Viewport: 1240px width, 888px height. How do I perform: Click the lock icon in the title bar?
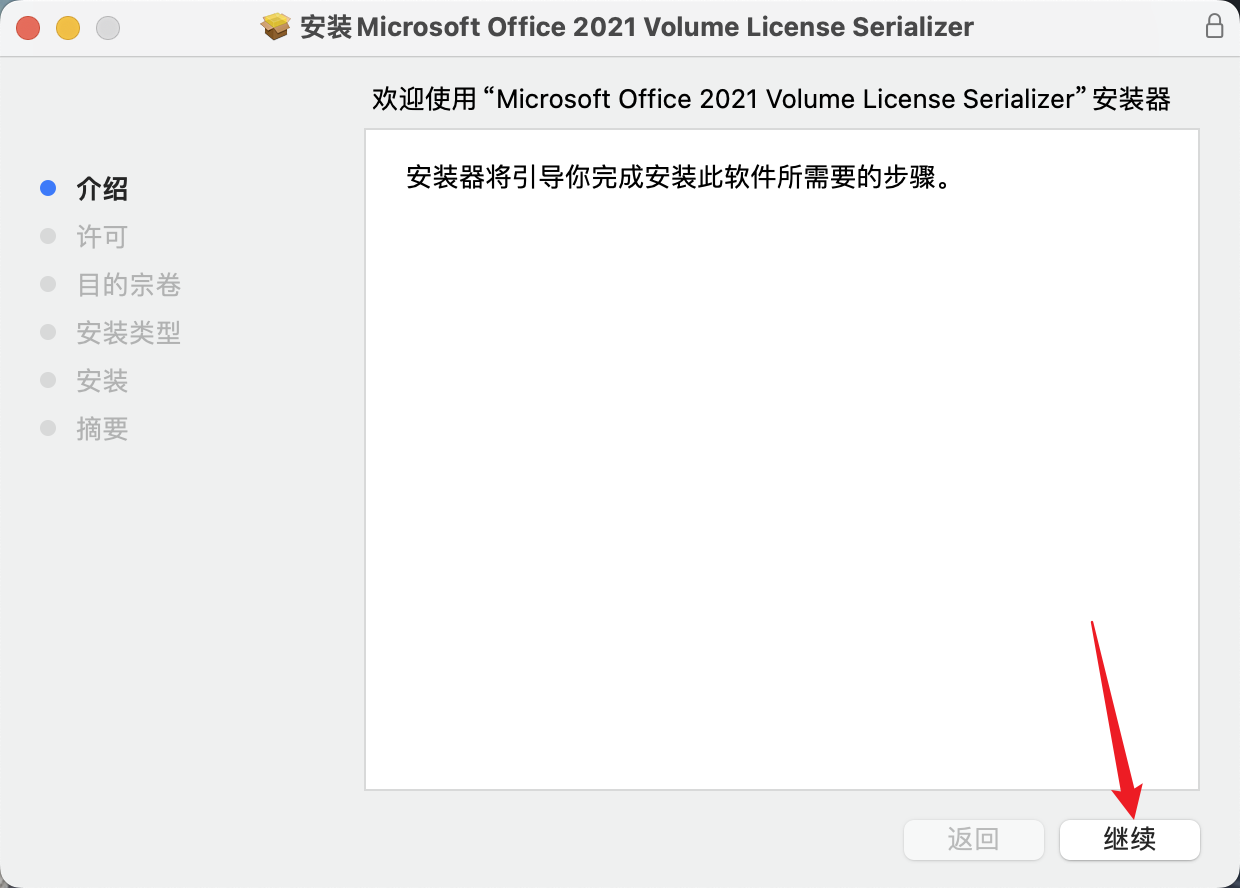point(1214,27)
